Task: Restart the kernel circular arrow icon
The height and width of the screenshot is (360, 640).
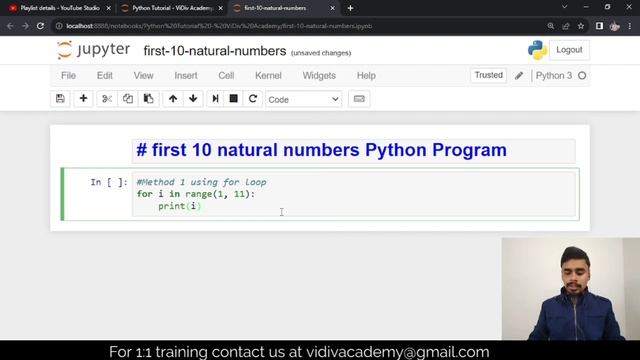Action: click(x=253, y=99)
